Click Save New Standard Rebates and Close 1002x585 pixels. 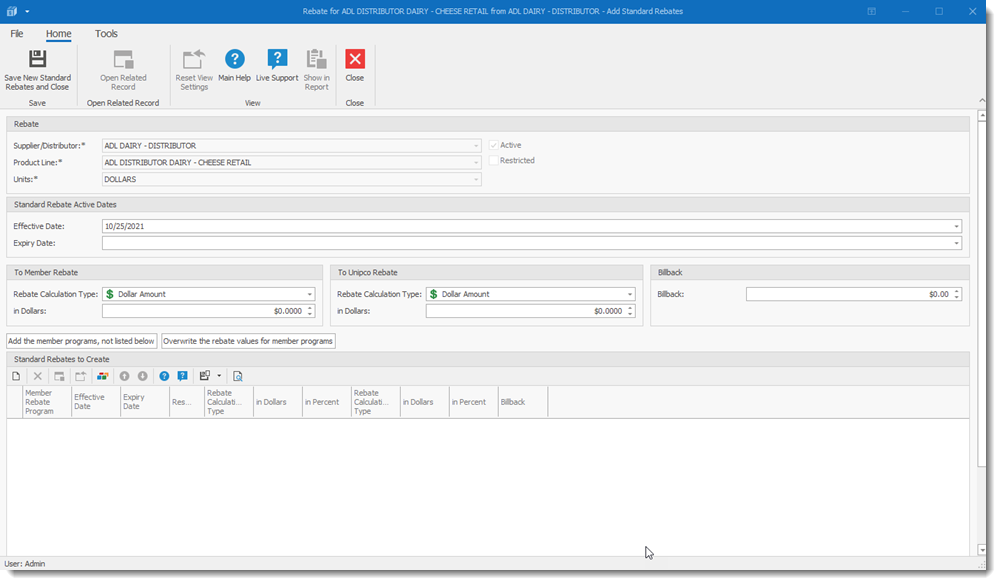(x=37, y=68)
